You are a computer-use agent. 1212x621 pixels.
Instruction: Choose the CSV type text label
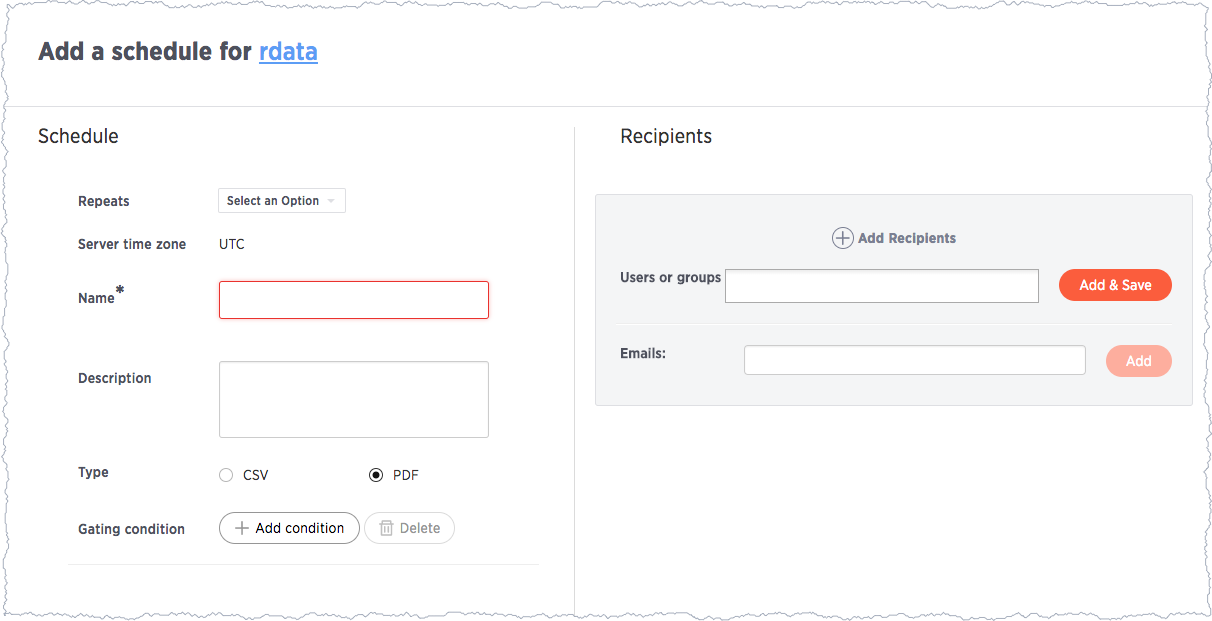pos(256,475)
